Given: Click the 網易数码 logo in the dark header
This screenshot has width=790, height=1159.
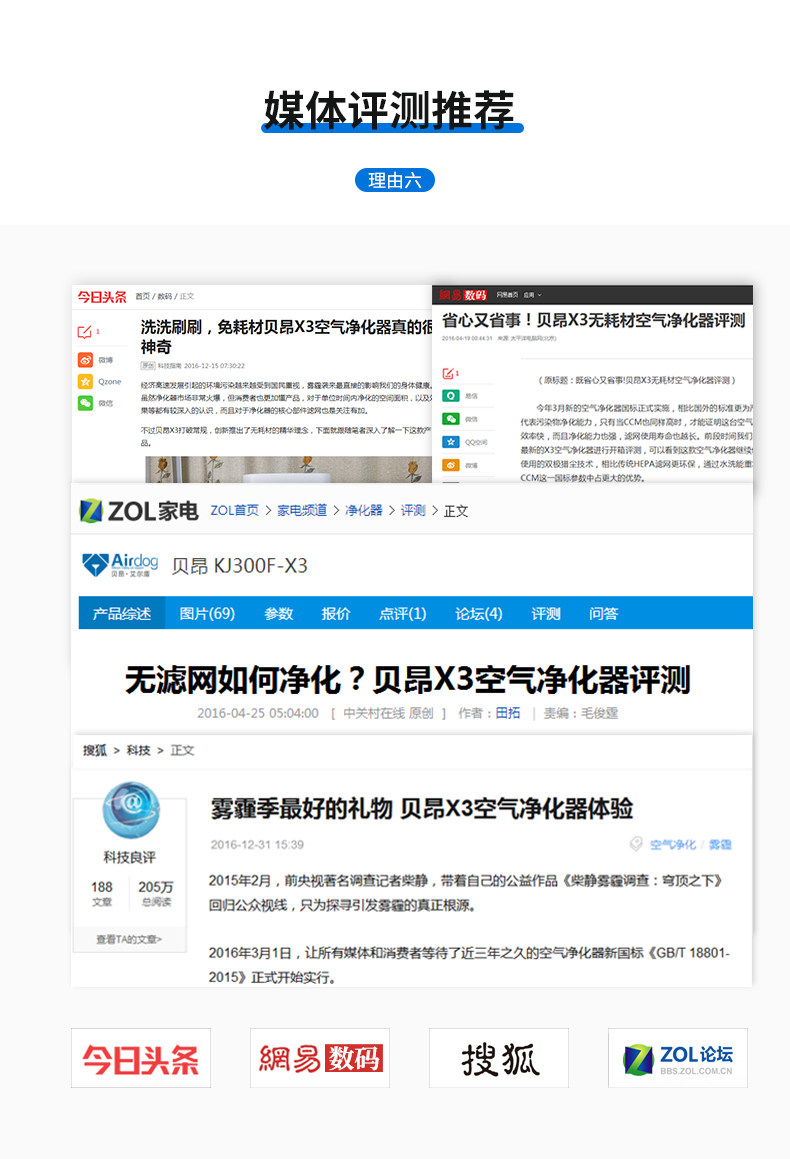Looking at the screenshot, I should [x=463, y=295].
